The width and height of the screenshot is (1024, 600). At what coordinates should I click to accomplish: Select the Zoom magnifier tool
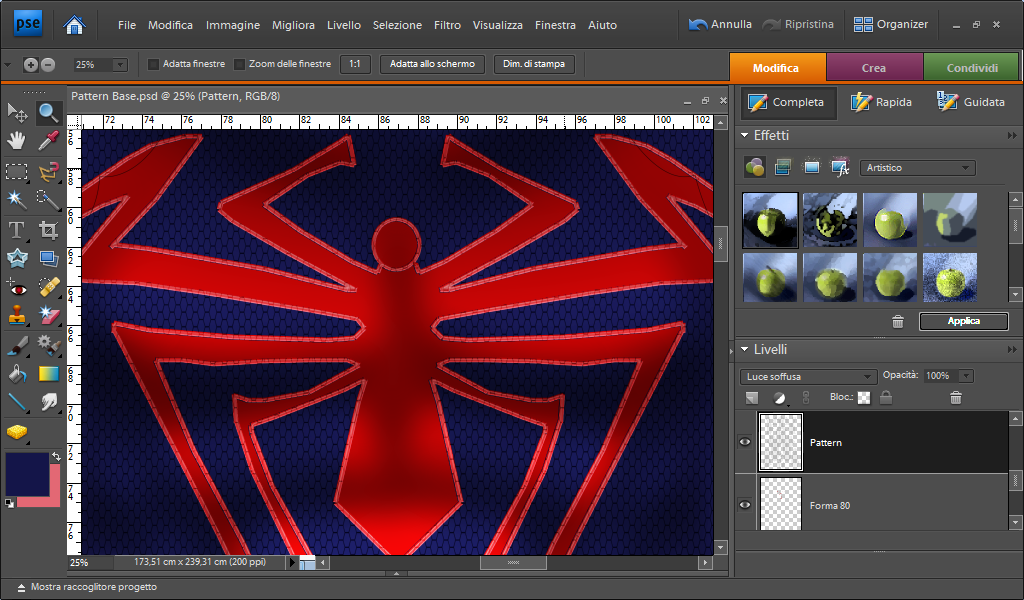click(48, 113)
